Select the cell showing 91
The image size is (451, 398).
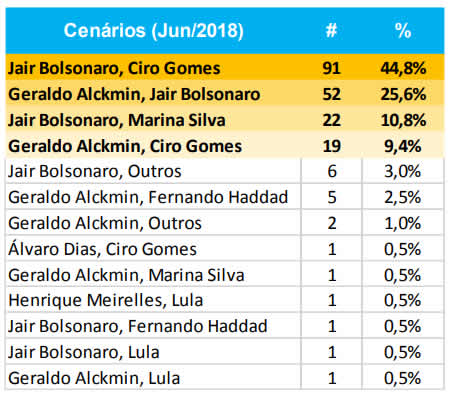[x=331, y=68]
